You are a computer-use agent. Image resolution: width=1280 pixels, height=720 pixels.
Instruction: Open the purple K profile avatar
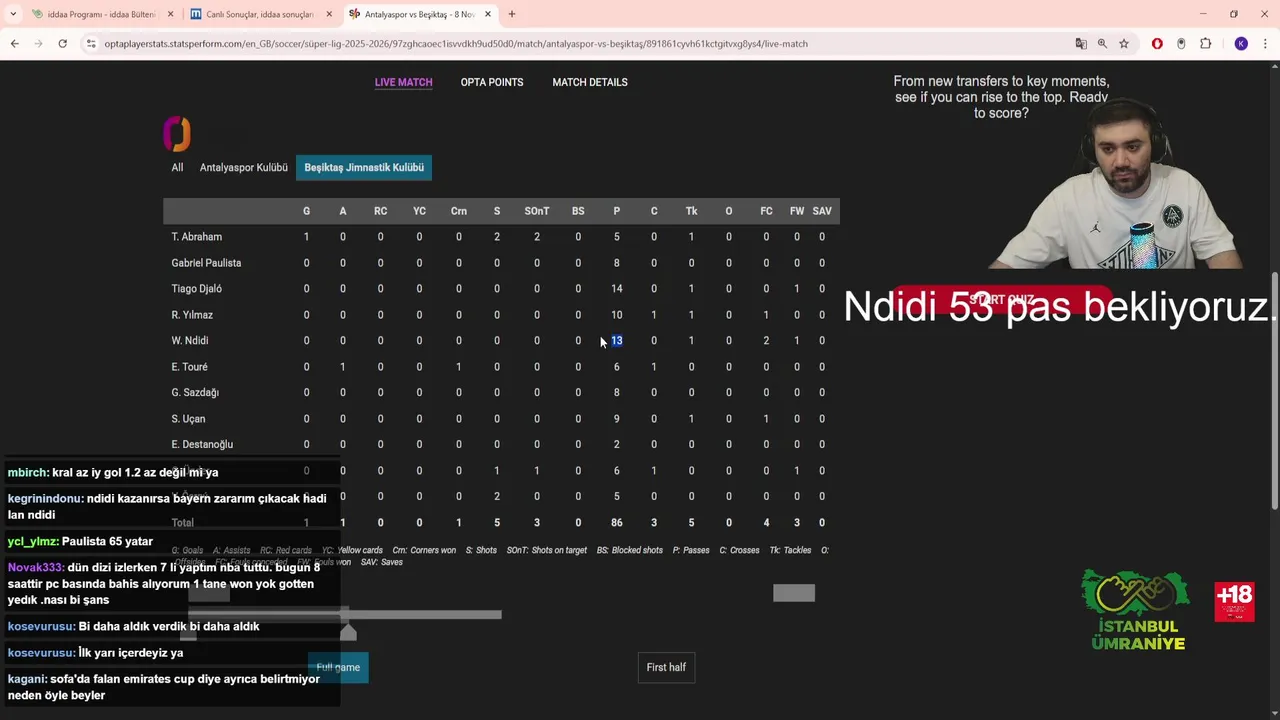(x=1241, y=44)
